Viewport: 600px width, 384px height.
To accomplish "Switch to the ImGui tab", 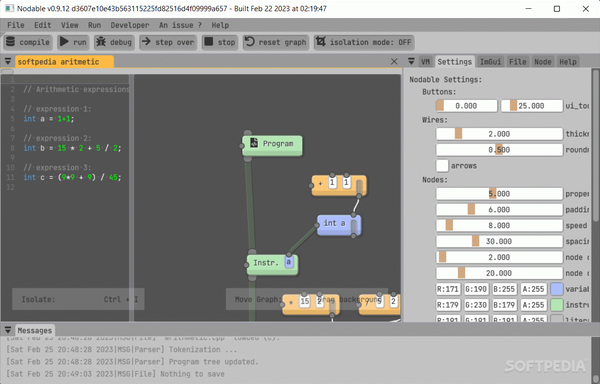I will pos(491,62).
